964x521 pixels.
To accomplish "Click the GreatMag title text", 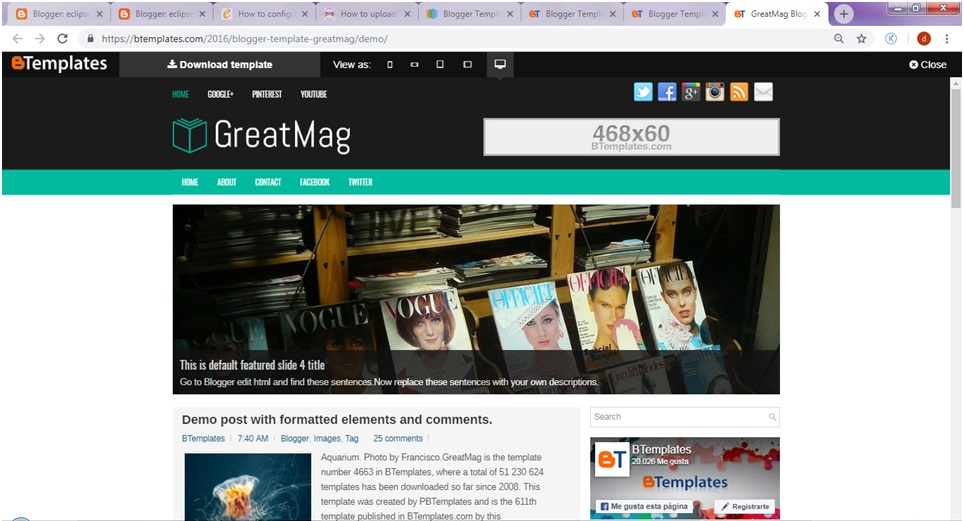I will click(x=282, y=135).
